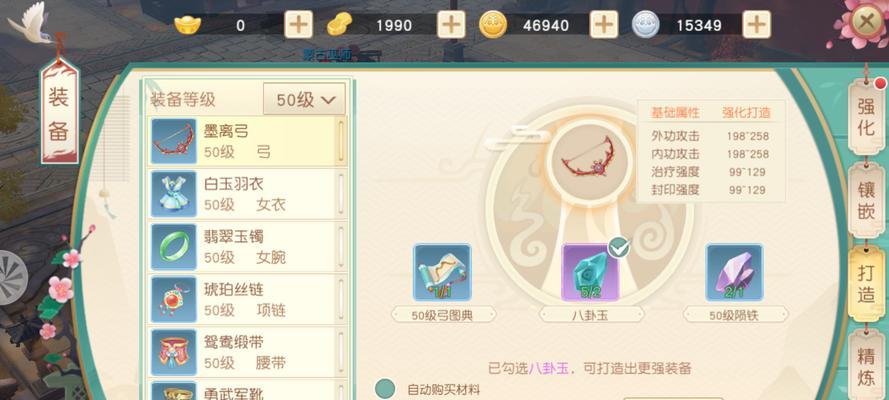
Task: Open the 精炼 tab
Action: point(866,367)
